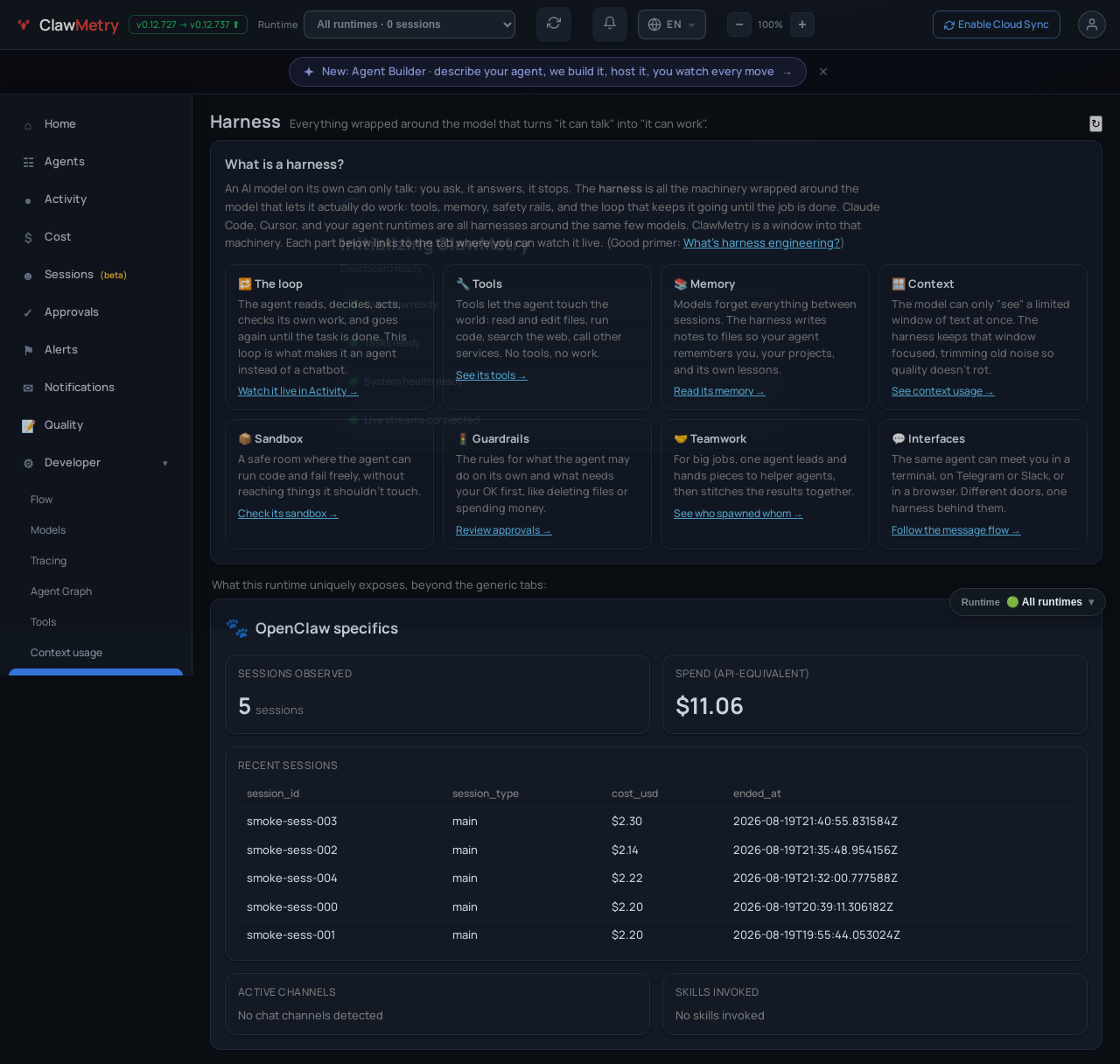The width and height of the screenshot is (1120, 1064).
Task: Click the loop icon on The loop card
Action: click(x=245, y=284)
